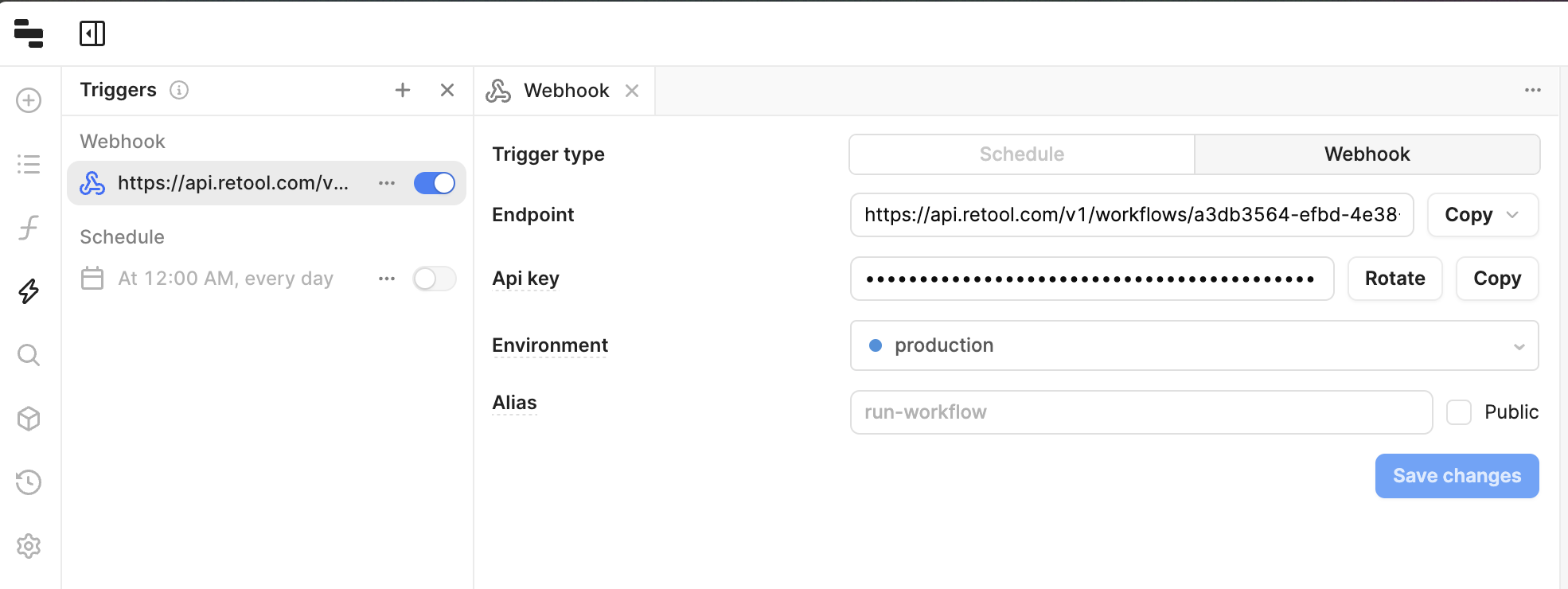Image resolution: width=1568 pixels, height=589 pixels.
Task: Click the package/resources icon in sidebar
Action: [29, 419]
